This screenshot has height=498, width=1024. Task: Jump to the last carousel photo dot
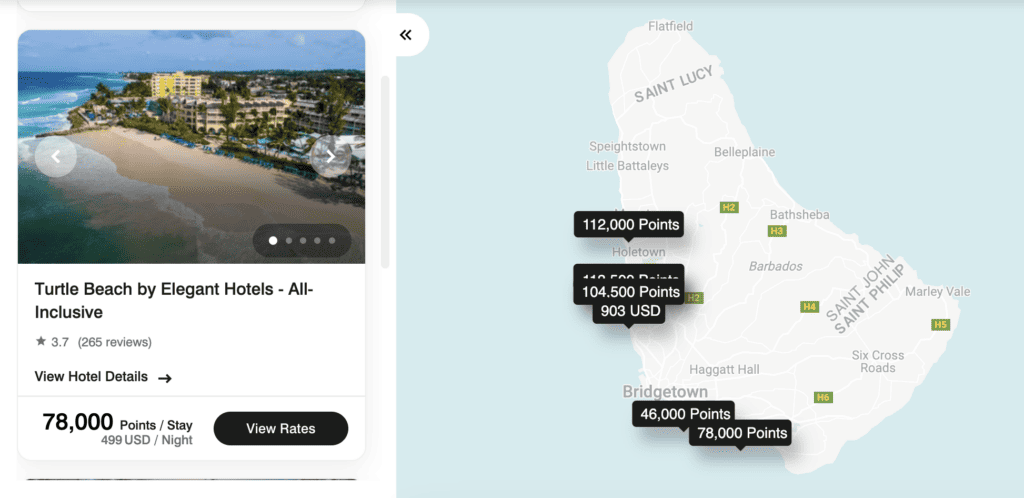(331, 240)
